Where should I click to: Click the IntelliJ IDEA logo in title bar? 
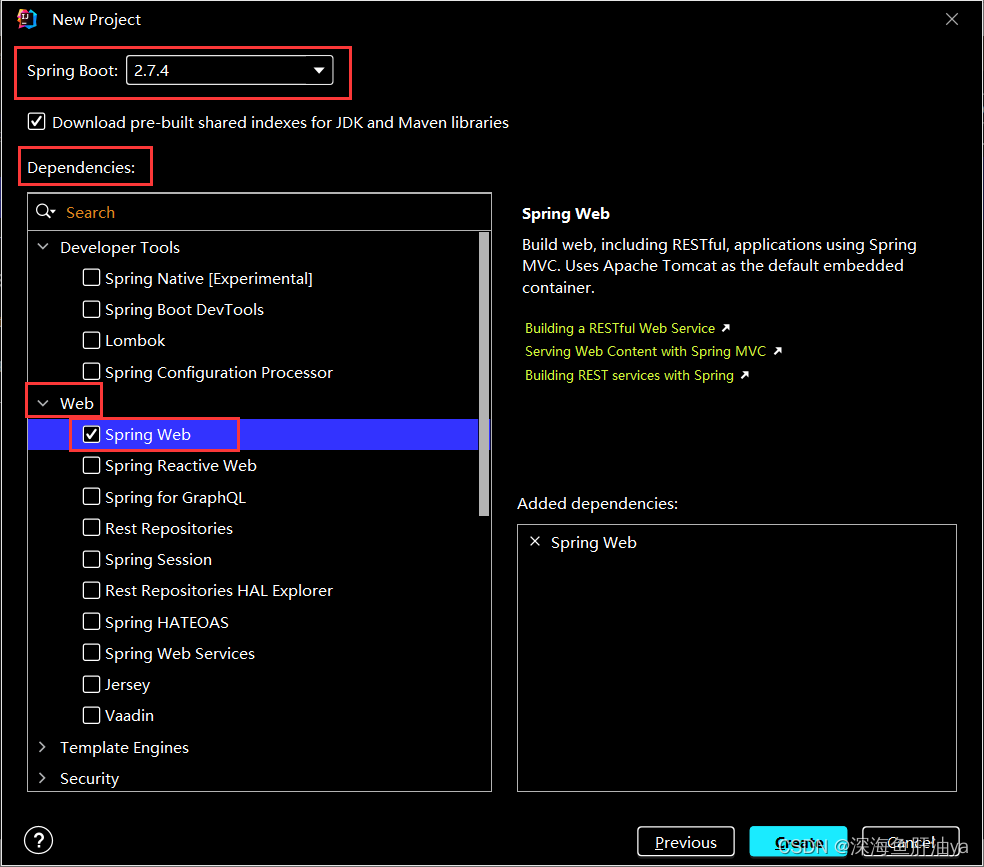coord(27,19)
